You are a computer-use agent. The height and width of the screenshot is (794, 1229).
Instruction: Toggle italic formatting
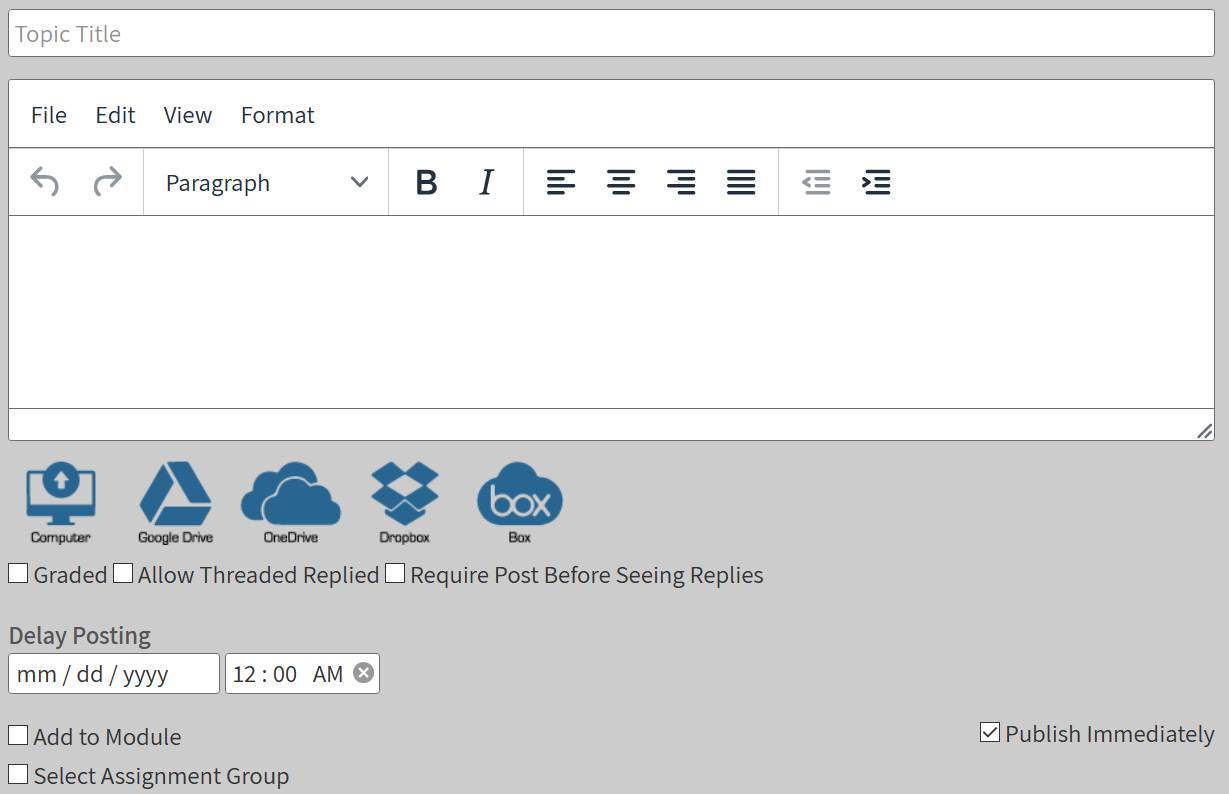click(x=486, y=182)
